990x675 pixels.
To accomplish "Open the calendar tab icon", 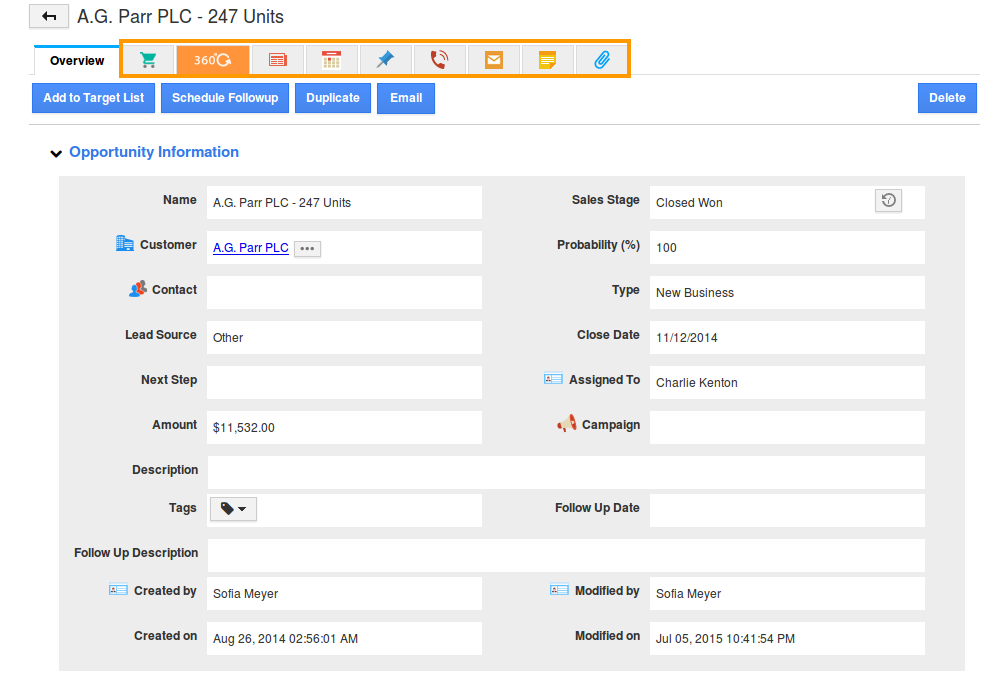I will 331,60.
